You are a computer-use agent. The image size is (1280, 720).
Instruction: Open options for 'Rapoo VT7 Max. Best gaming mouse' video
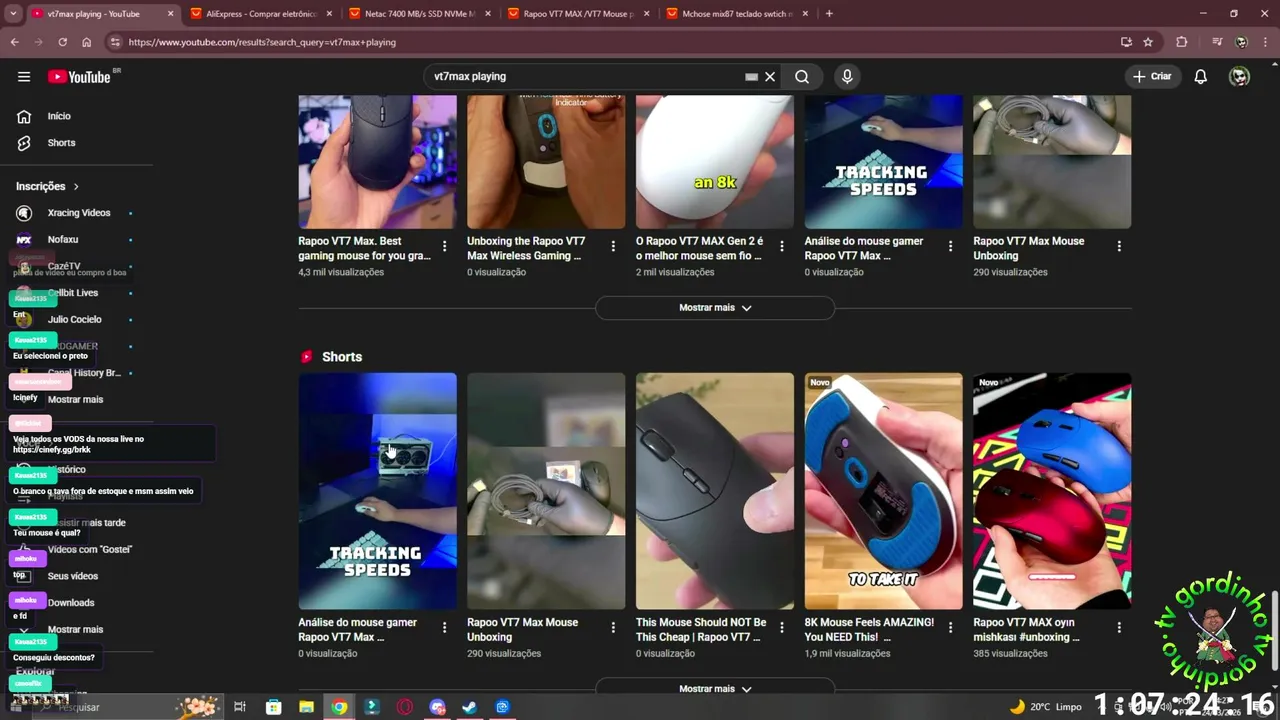[x=445, y=246]
